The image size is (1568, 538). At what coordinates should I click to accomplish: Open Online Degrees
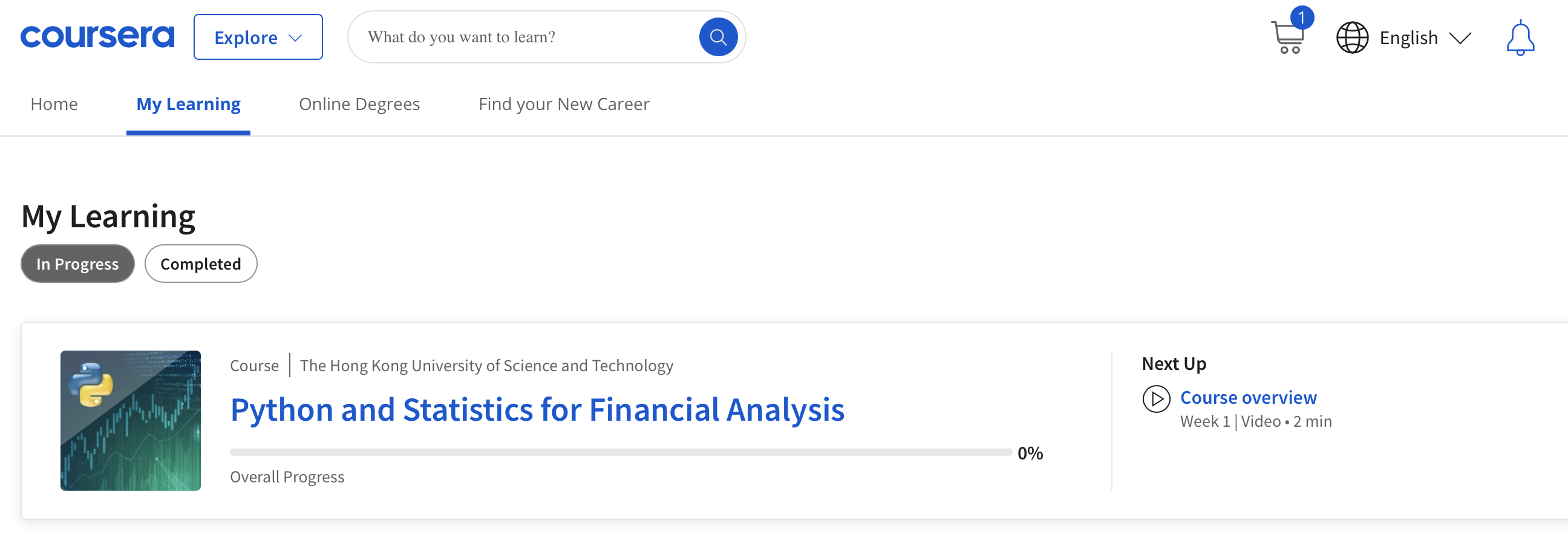pyautogui.click(x=359, y=104)
